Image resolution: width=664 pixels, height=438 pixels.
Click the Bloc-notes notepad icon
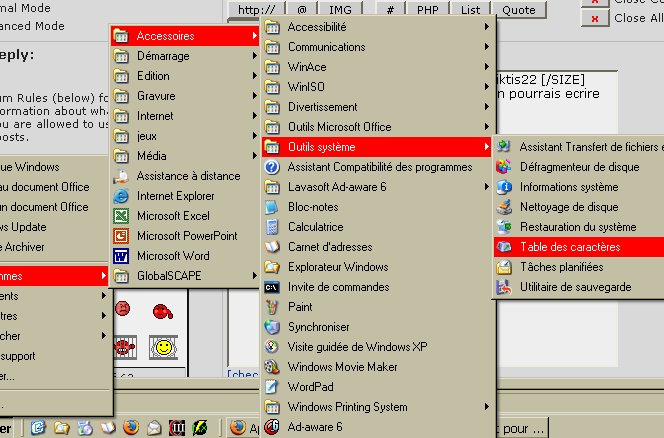[x=272, y=207]
